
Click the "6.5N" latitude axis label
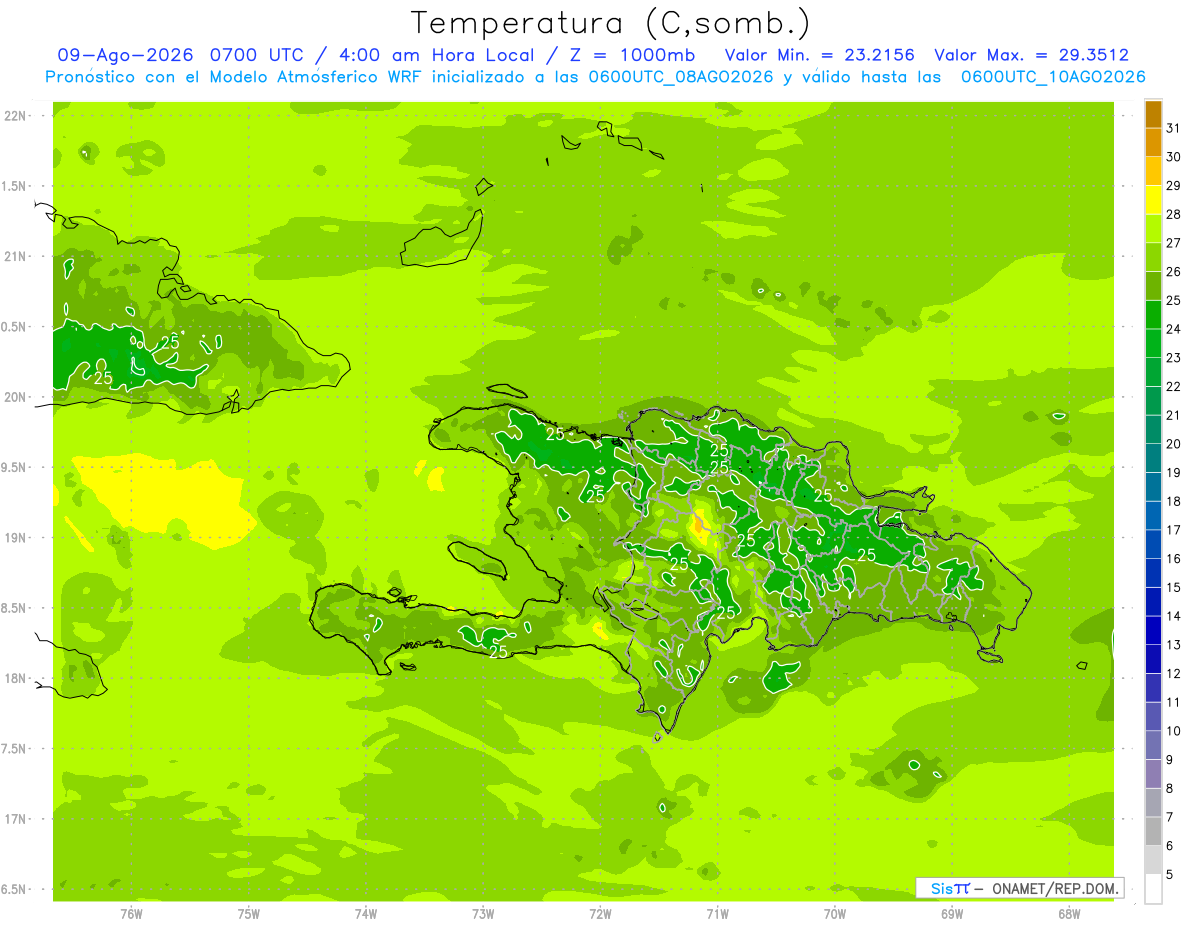point(16,890)
